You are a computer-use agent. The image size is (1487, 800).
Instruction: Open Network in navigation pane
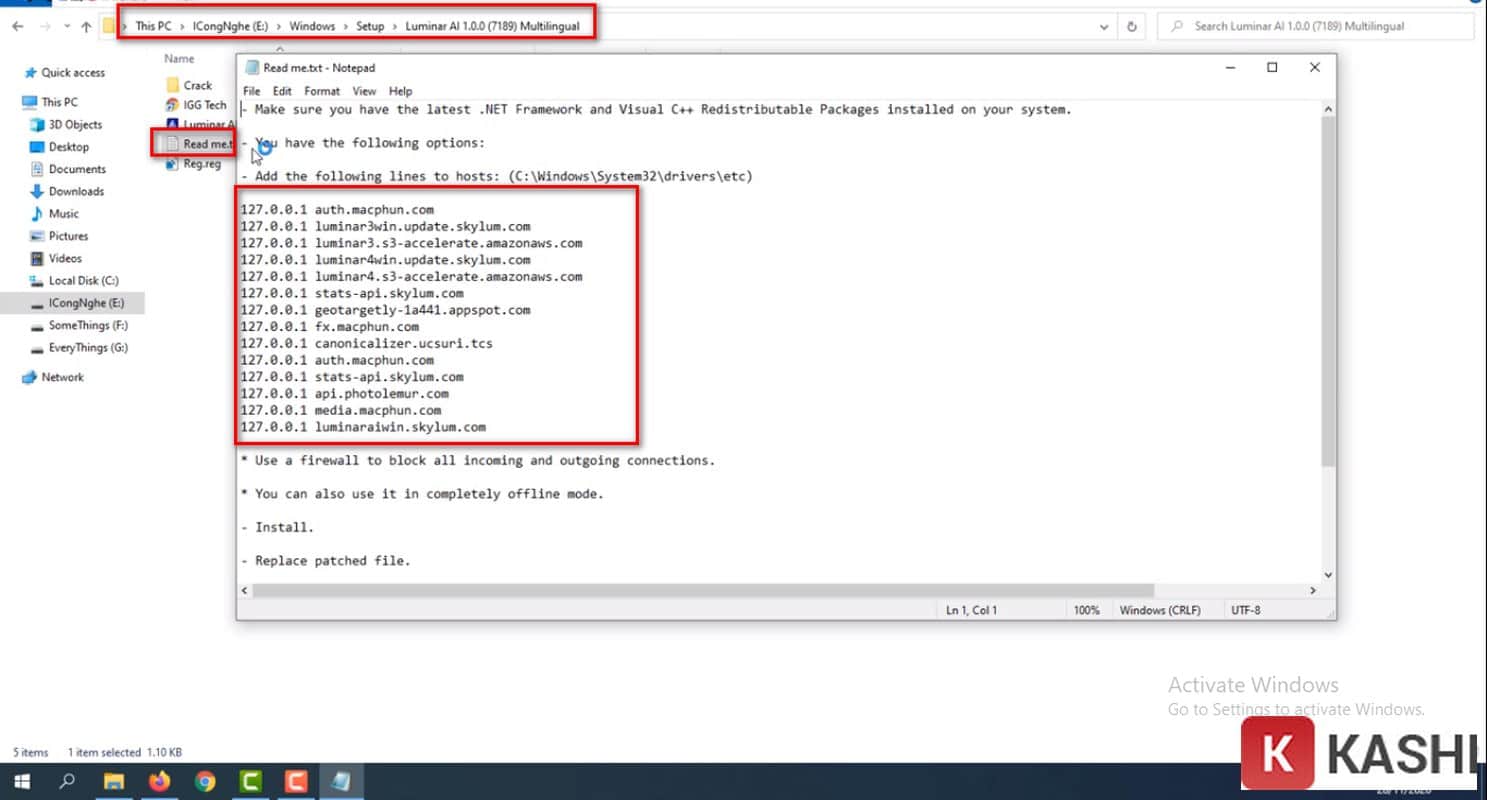coord(53,377)
